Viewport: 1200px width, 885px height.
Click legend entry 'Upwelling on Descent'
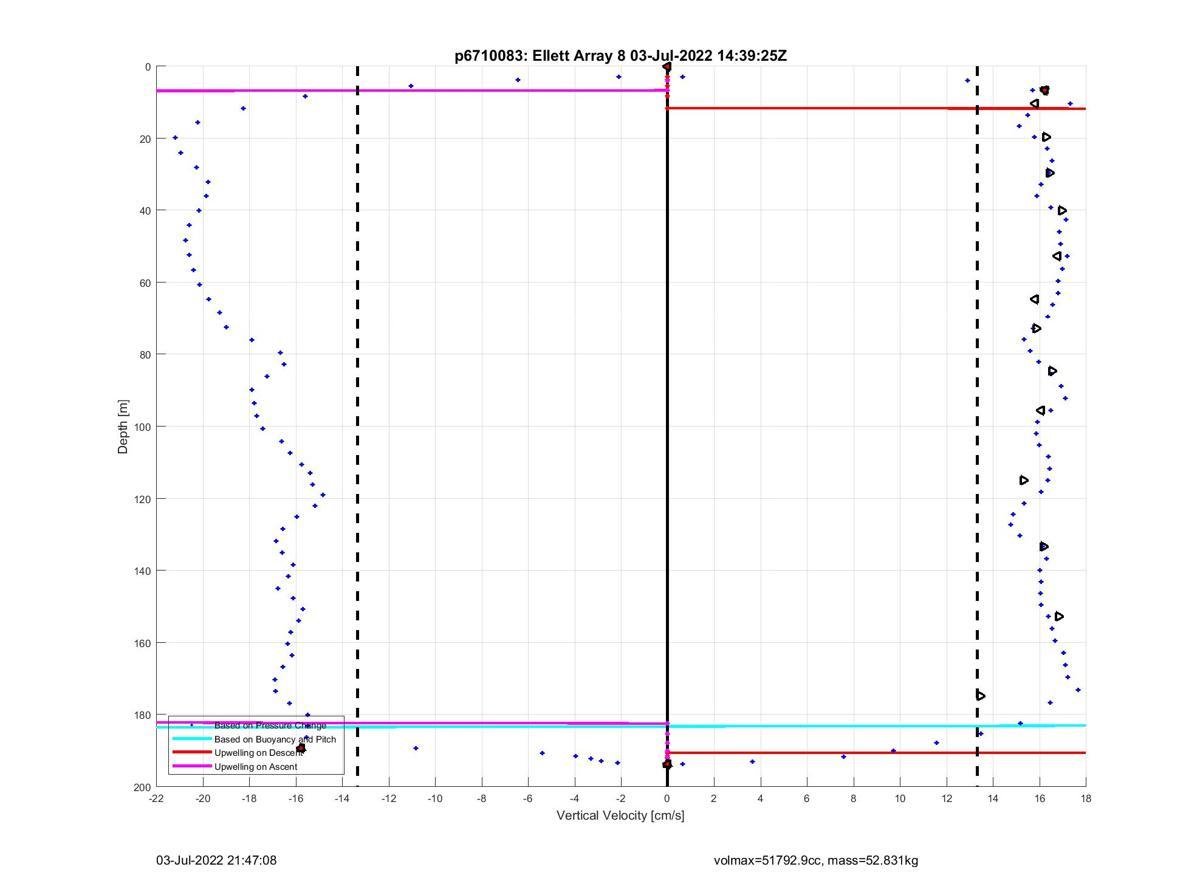[x=258, y=752]
